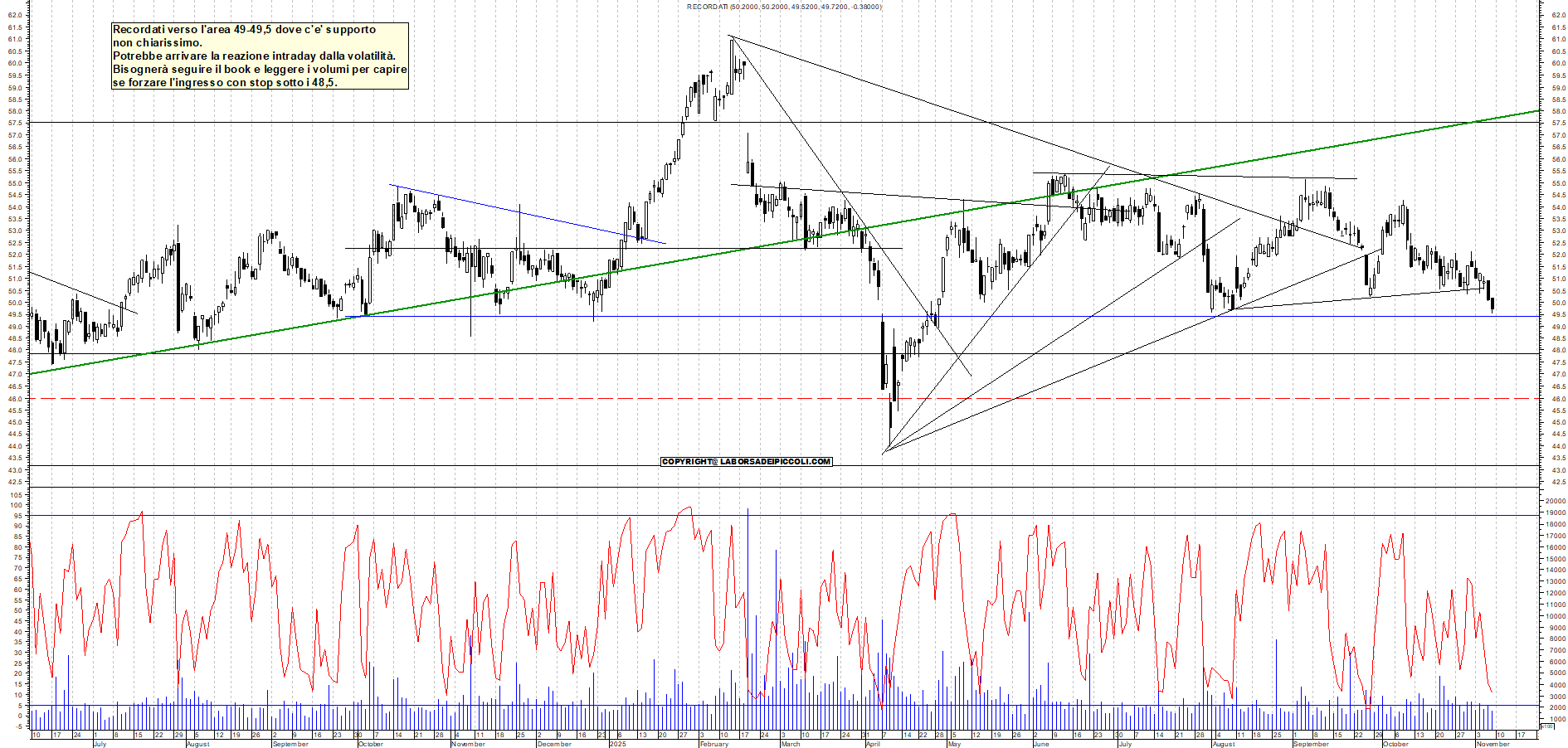The width and height of the screenshot is (1568, 748).
Task: Click the April low candle near 44
Action: (x=890, y=415)
